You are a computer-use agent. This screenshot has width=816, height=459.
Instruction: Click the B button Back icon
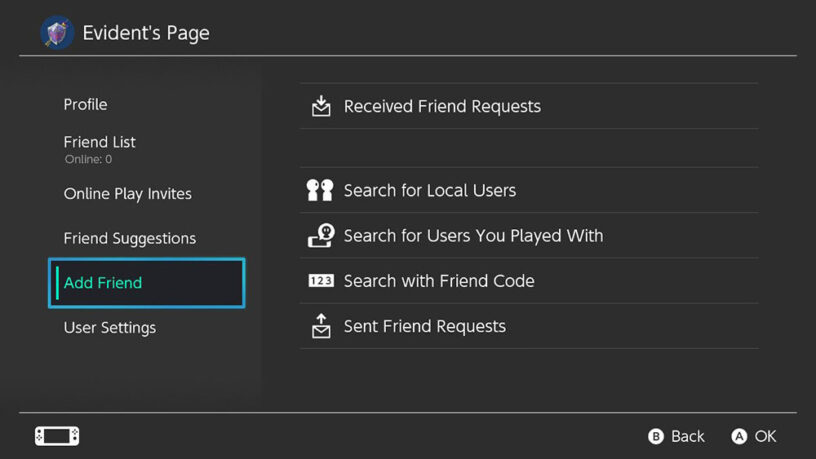pos(656,436)
